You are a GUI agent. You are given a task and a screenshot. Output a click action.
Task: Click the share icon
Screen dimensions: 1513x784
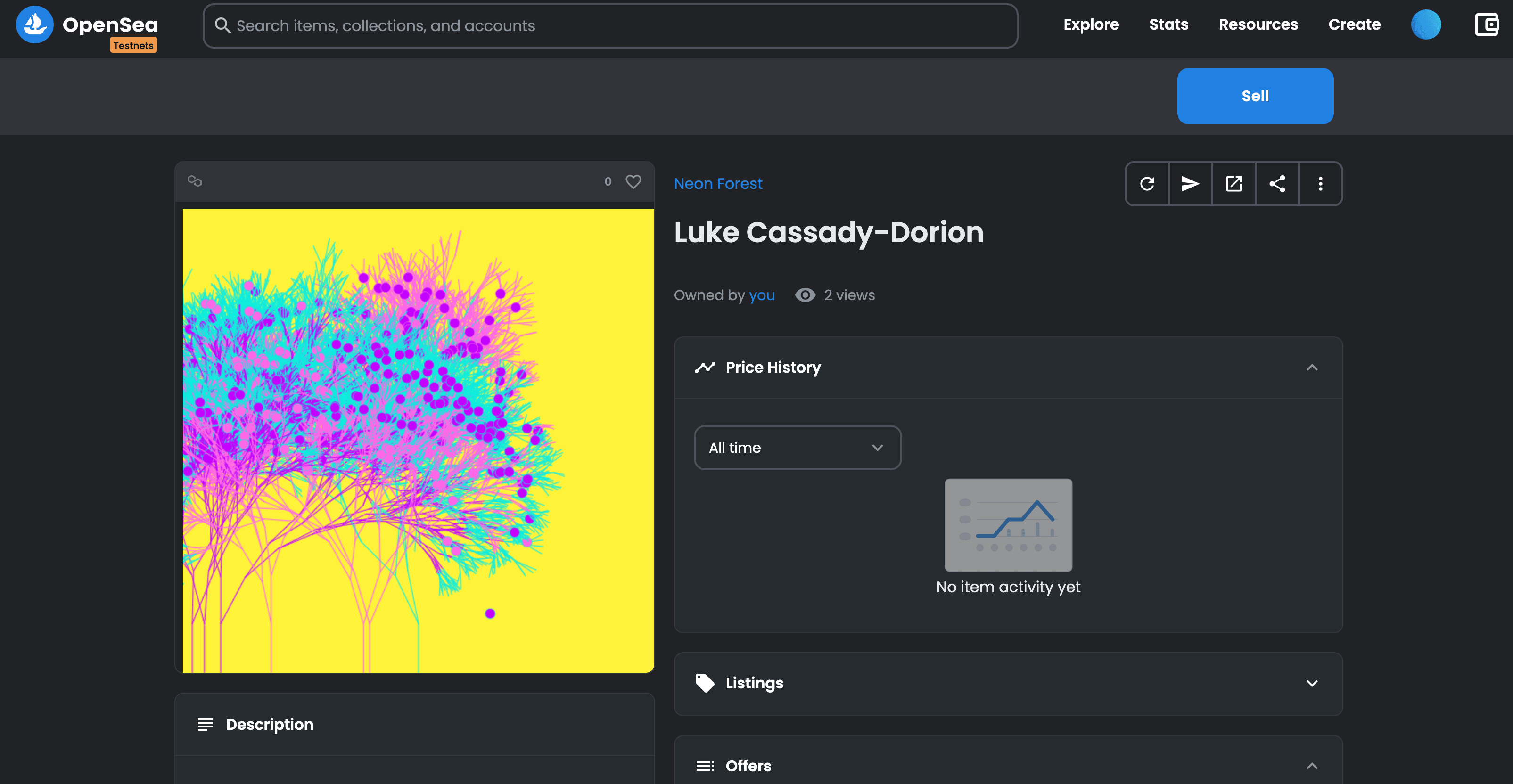(1277, 184)
